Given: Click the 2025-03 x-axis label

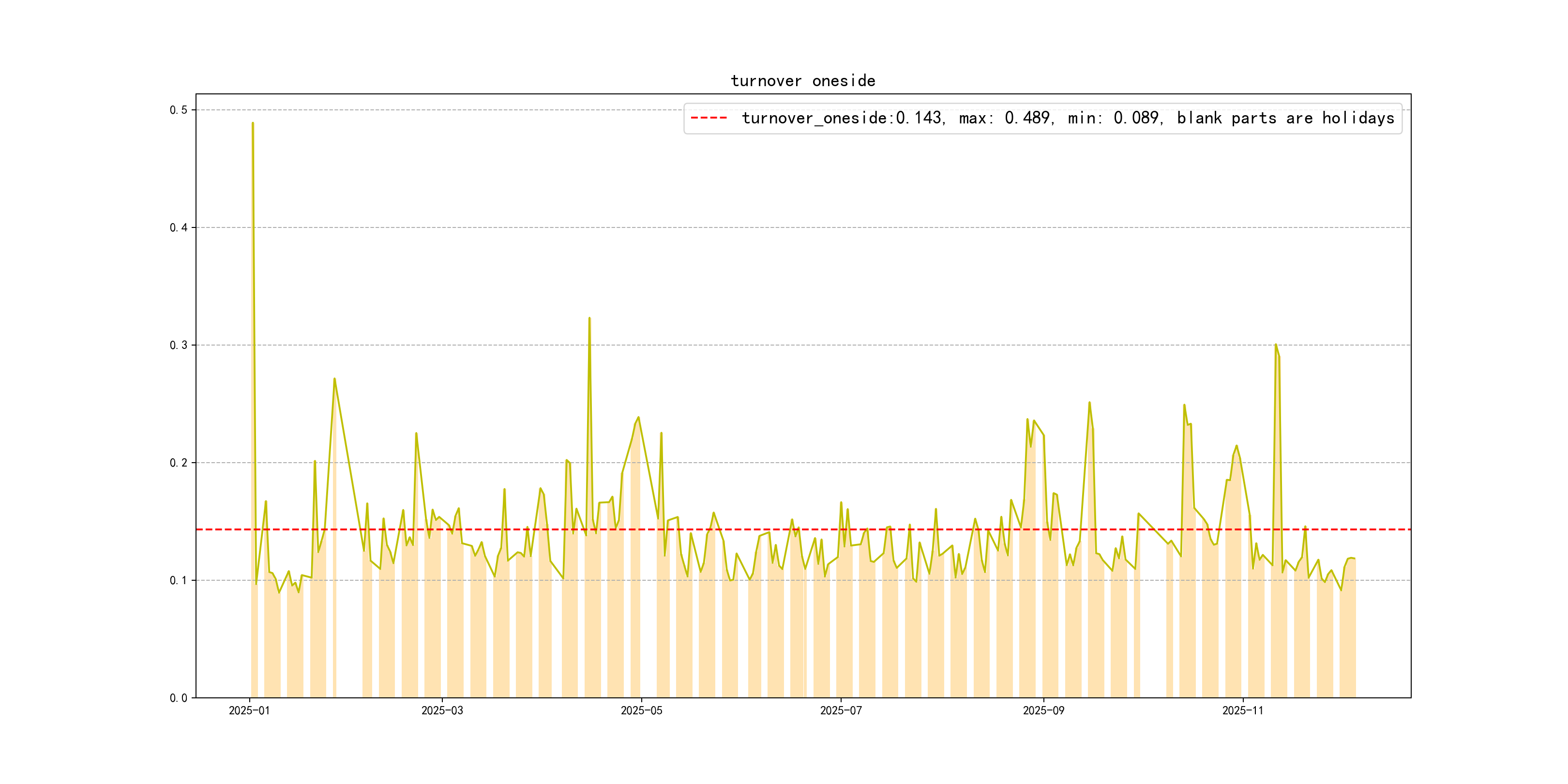Looking at the screenshot, I should click(x=442, y=710).
